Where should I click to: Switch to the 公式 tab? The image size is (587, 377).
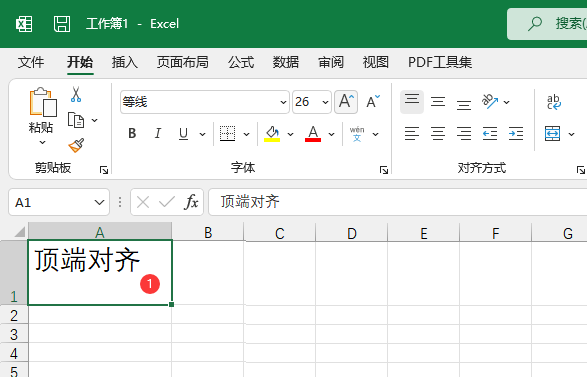pyautogui.click(x=241, y=62)
